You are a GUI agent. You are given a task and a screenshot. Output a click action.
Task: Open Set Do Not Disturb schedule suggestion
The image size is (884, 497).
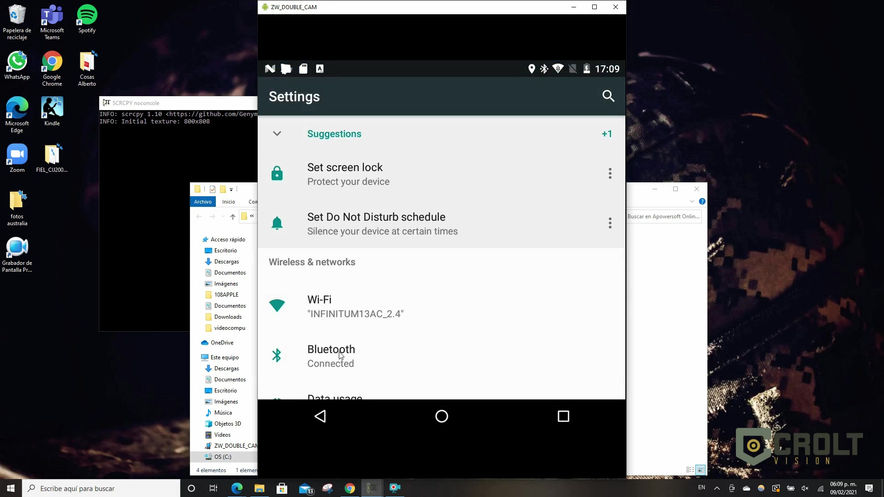click(441, 223)
